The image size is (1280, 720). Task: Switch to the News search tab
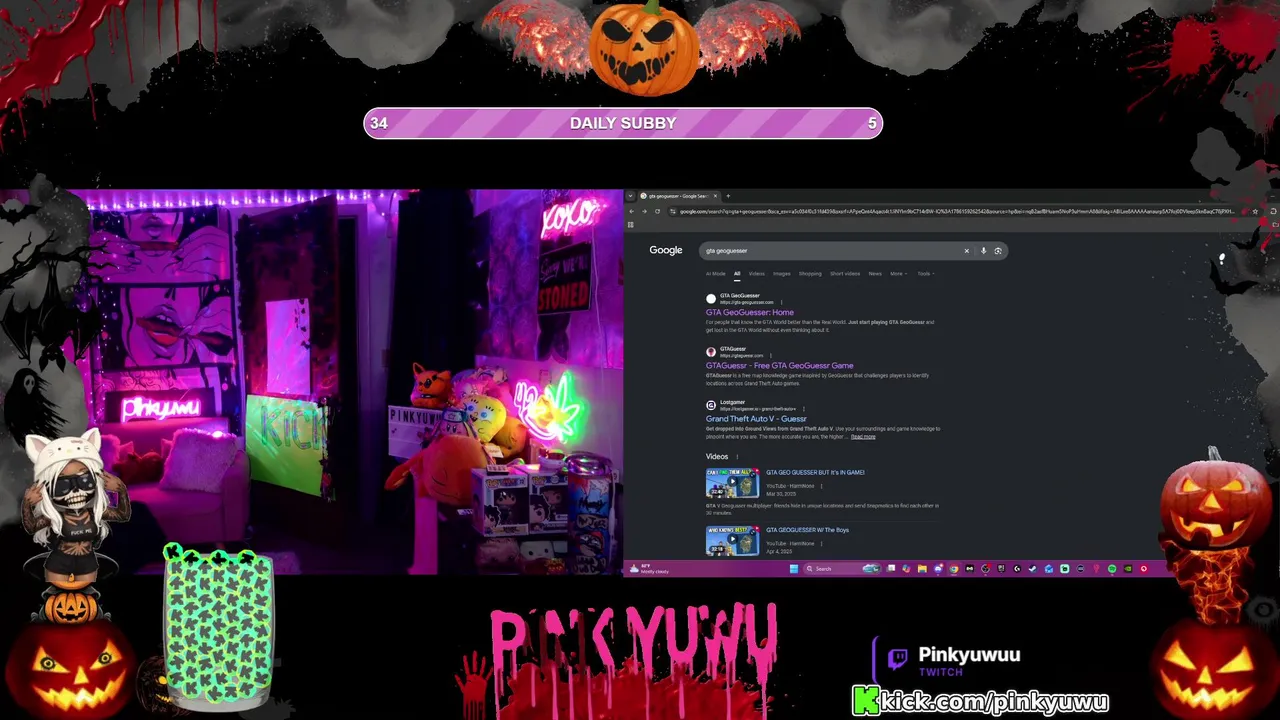[x=875, y=274]
